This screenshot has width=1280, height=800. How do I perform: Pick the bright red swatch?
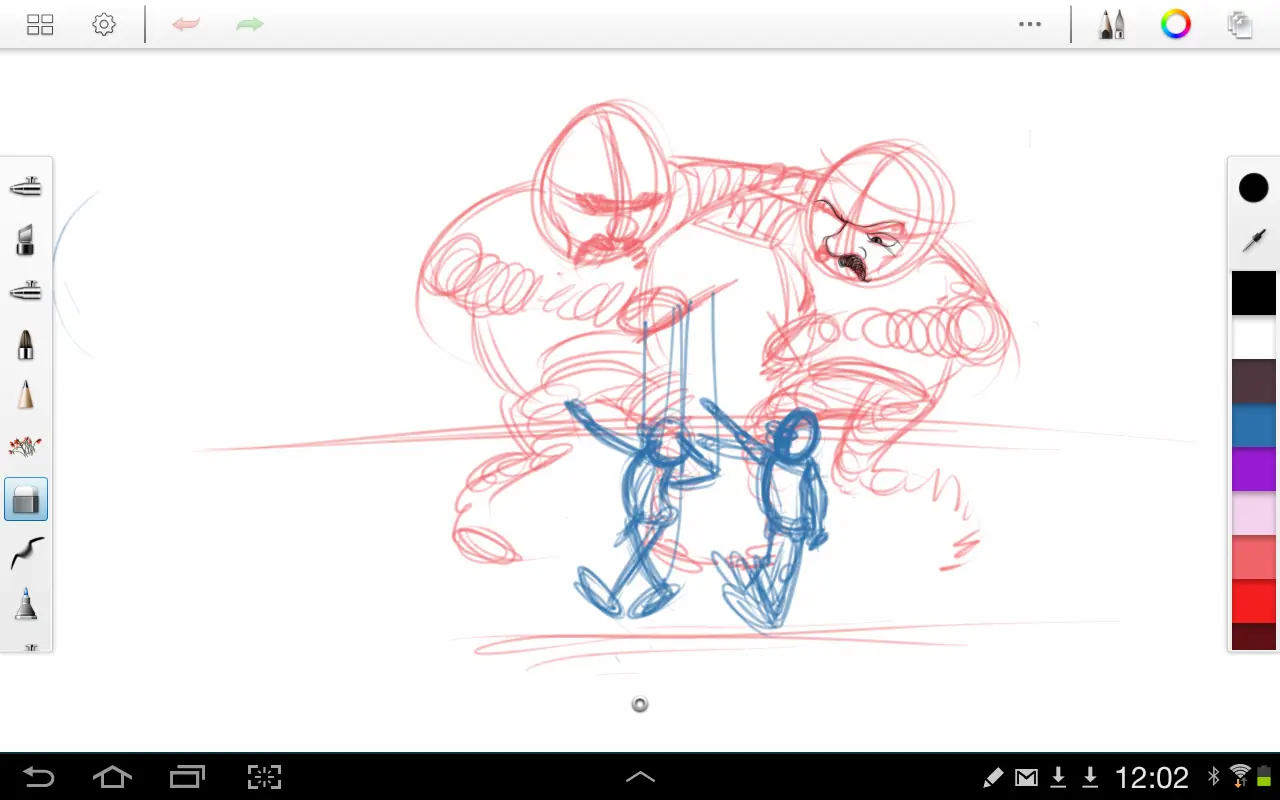pos(1254,601)
